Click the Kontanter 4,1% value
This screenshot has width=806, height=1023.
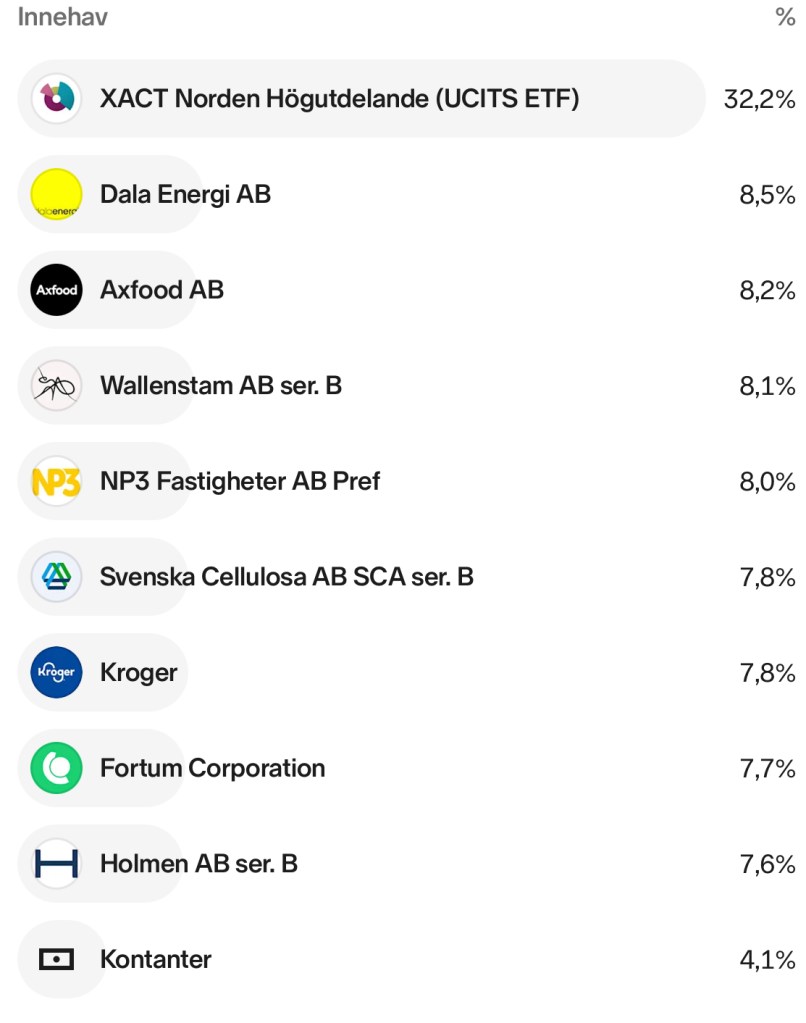(x=767, y=961)
